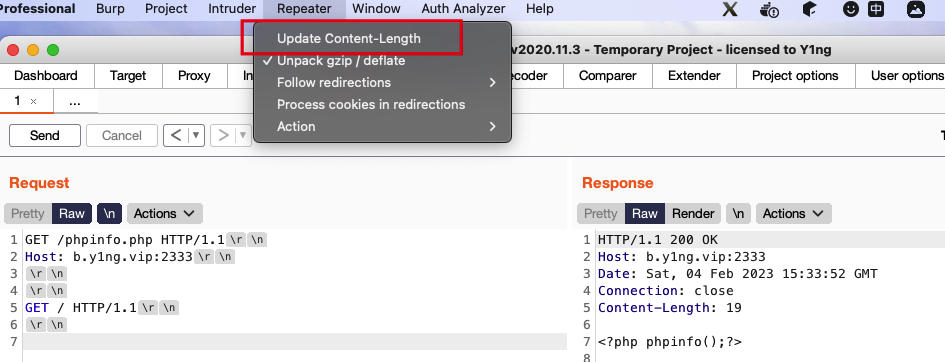
Task: Go back with the history arrow button
Action: pyautogui.click(x=176, y=136)
